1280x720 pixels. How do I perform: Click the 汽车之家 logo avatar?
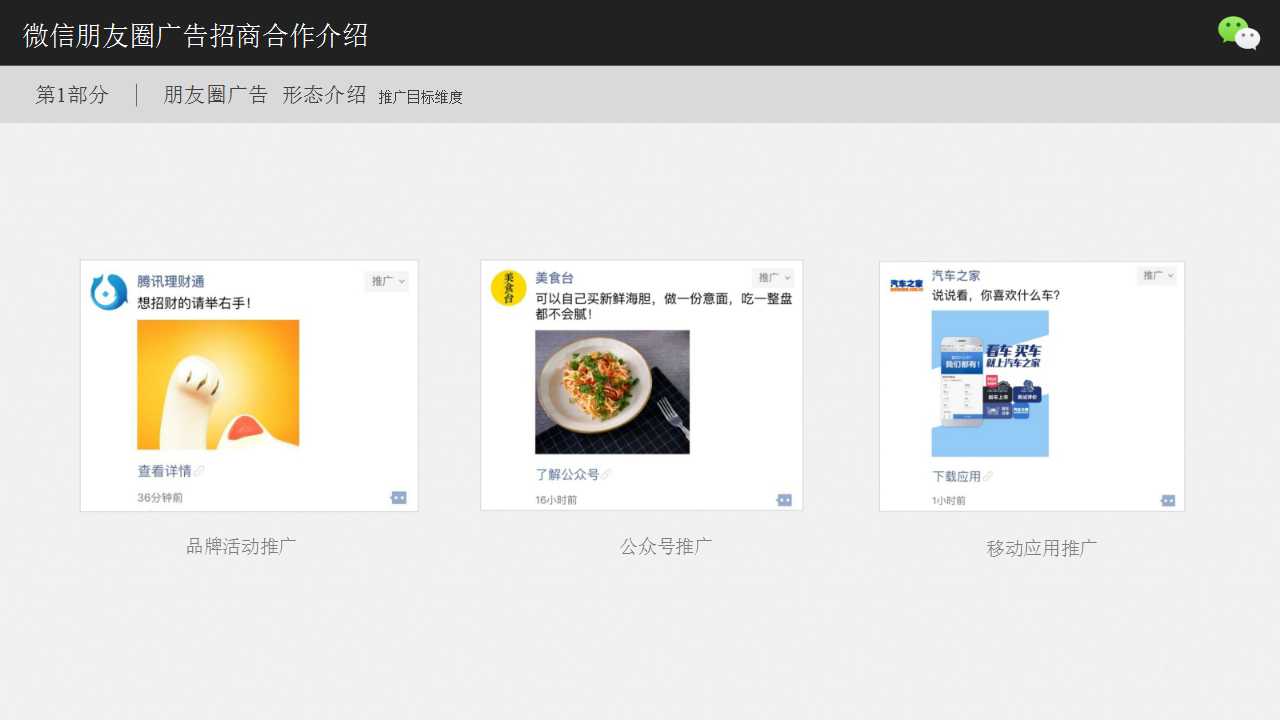pyautogui.click(x=906, y=286)
